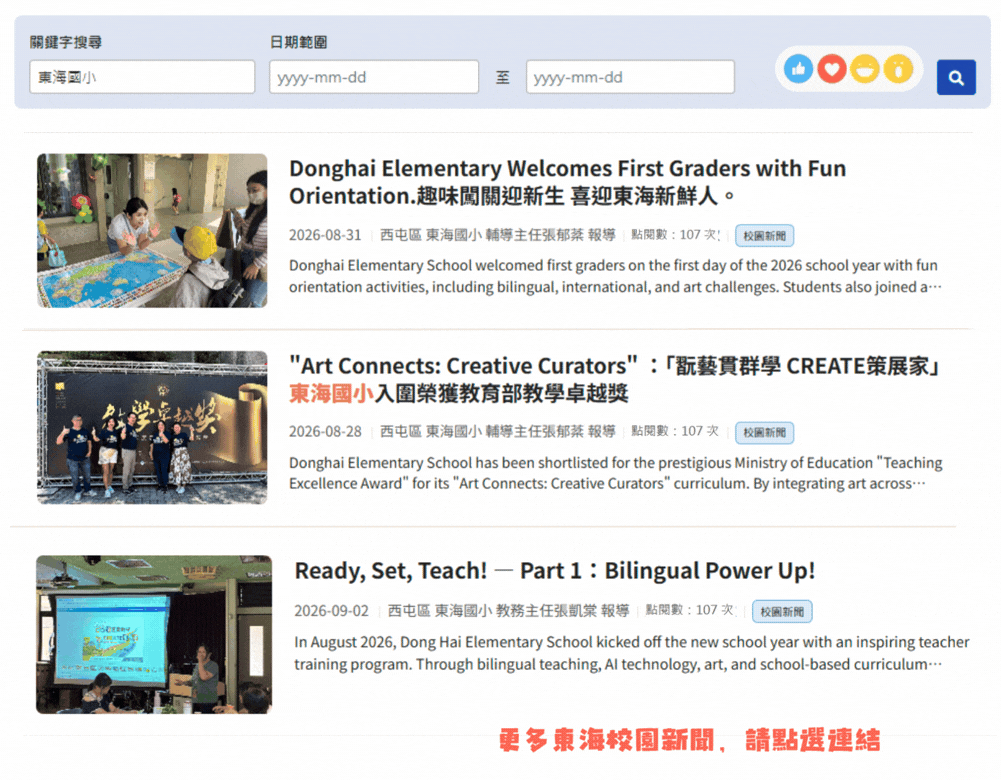Click the In August 2026 article summary text
Image resolution: width=1001 pixels, height=780 pixels.
coord(631,653)
